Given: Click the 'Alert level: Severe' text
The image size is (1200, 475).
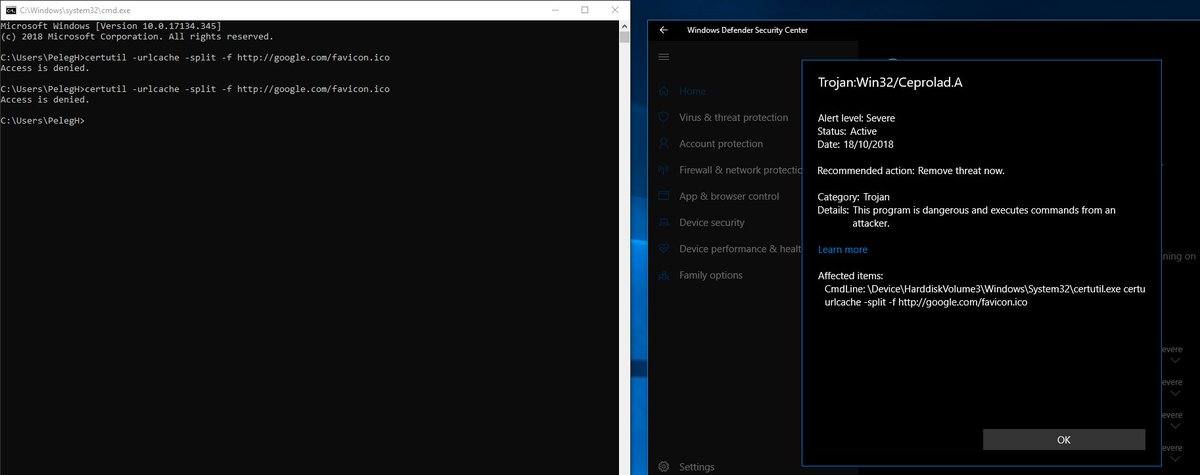Looking at the screenshot, I should point(856,118).
